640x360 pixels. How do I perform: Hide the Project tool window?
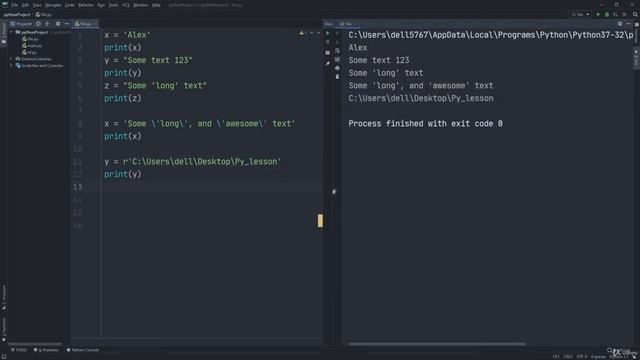(x=67, y=24)
